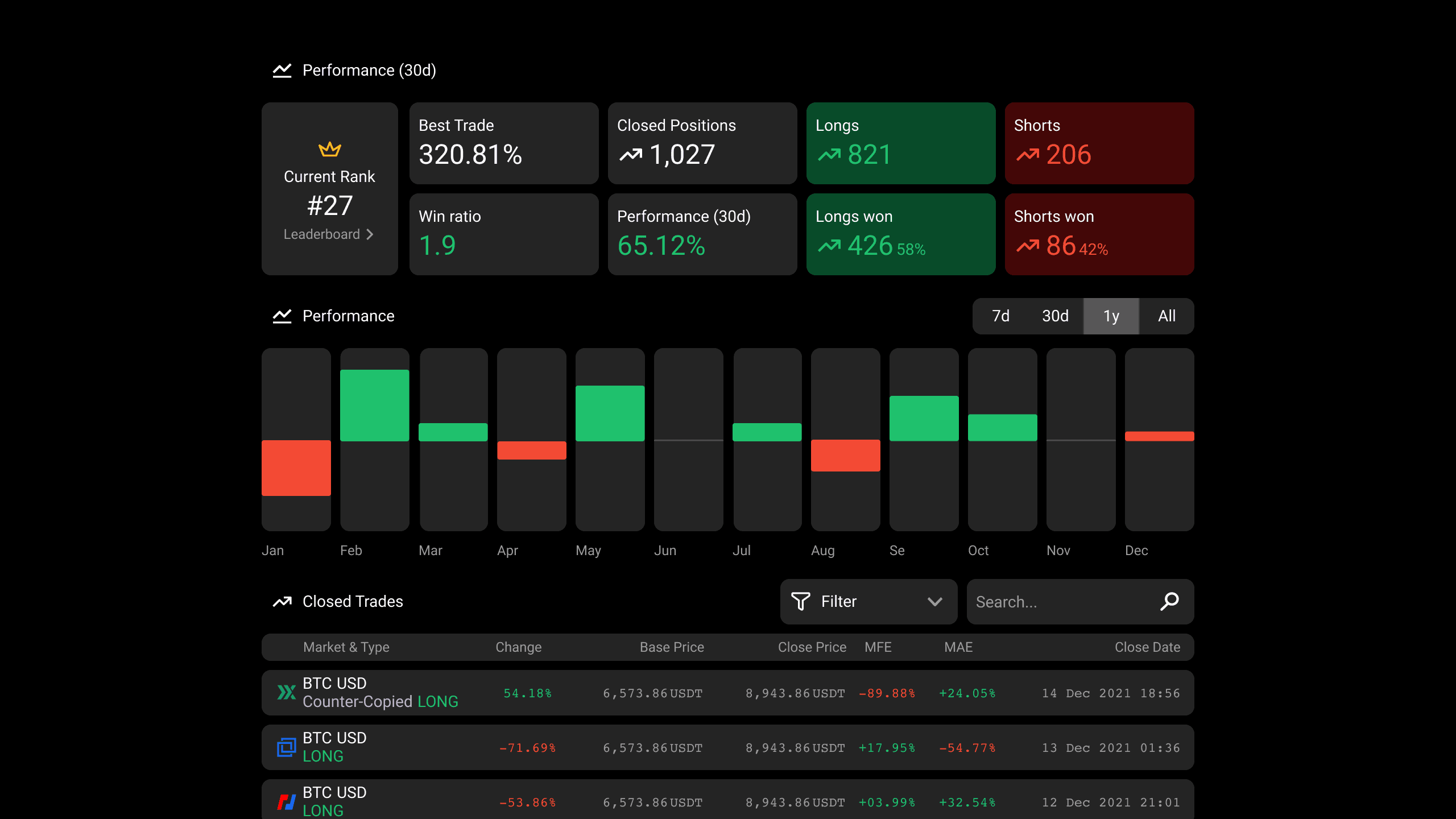
Task: Click the red trend arrow in Shorts card
Action: (1028, 155)
